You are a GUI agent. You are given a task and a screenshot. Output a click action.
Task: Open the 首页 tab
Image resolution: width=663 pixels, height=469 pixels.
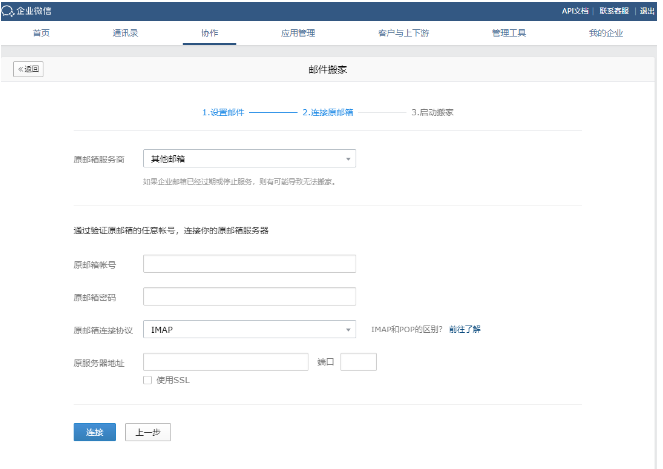tap(41, 33)
